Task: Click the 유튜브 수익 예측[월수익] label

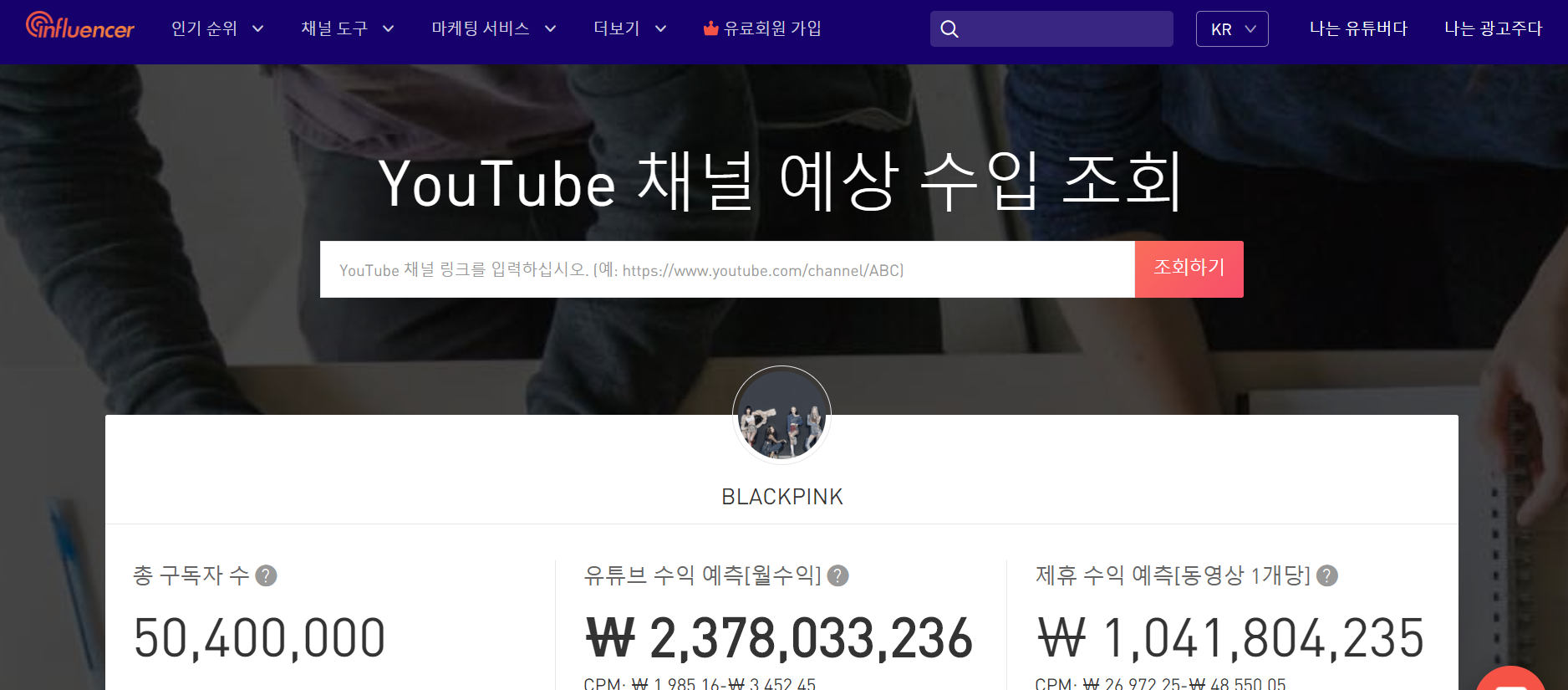Action: pos(703,575)
